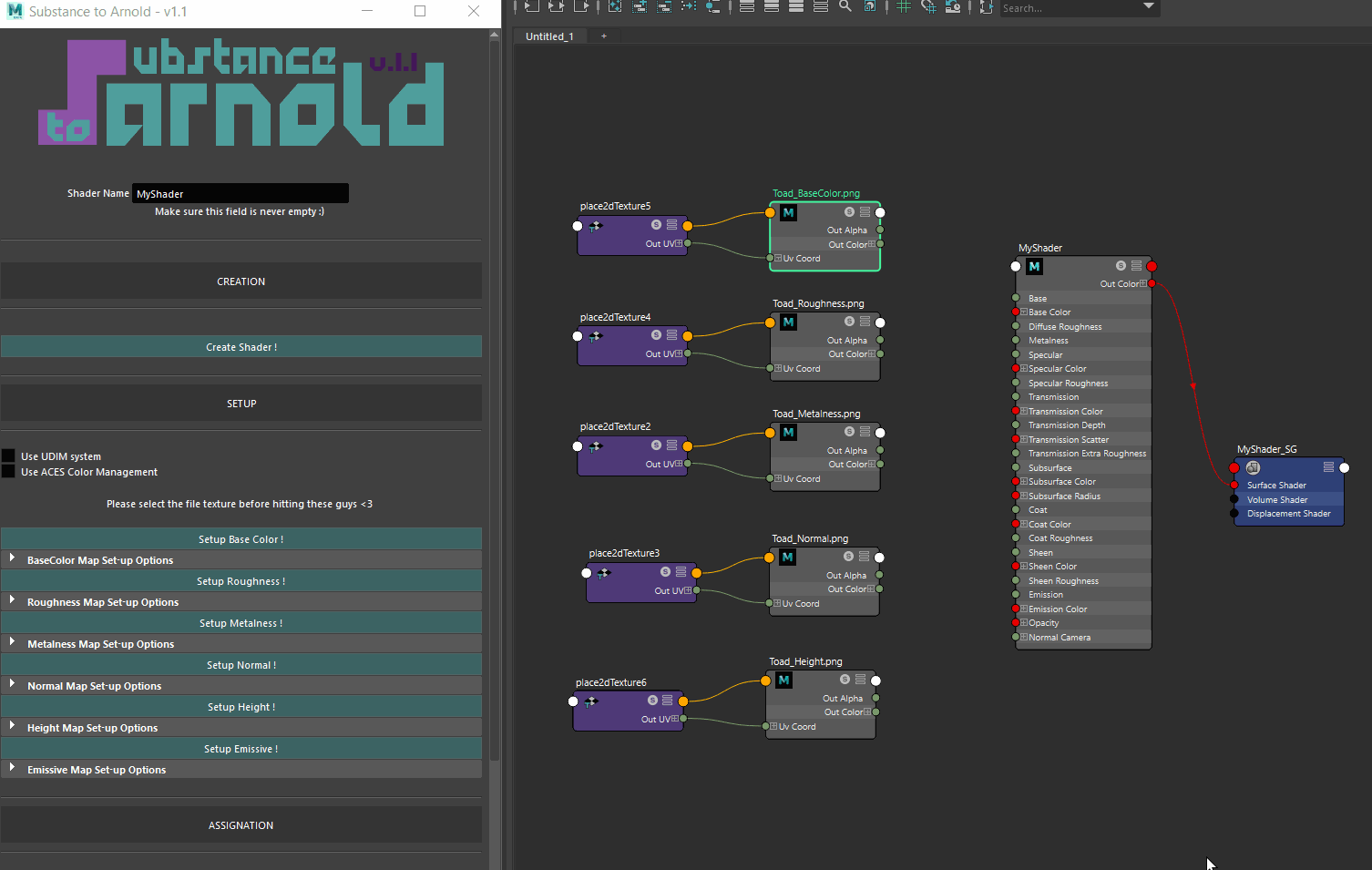Click the Setup Emissive ! button
This screenshot has height=870, width=1372.
pos(241,749)
